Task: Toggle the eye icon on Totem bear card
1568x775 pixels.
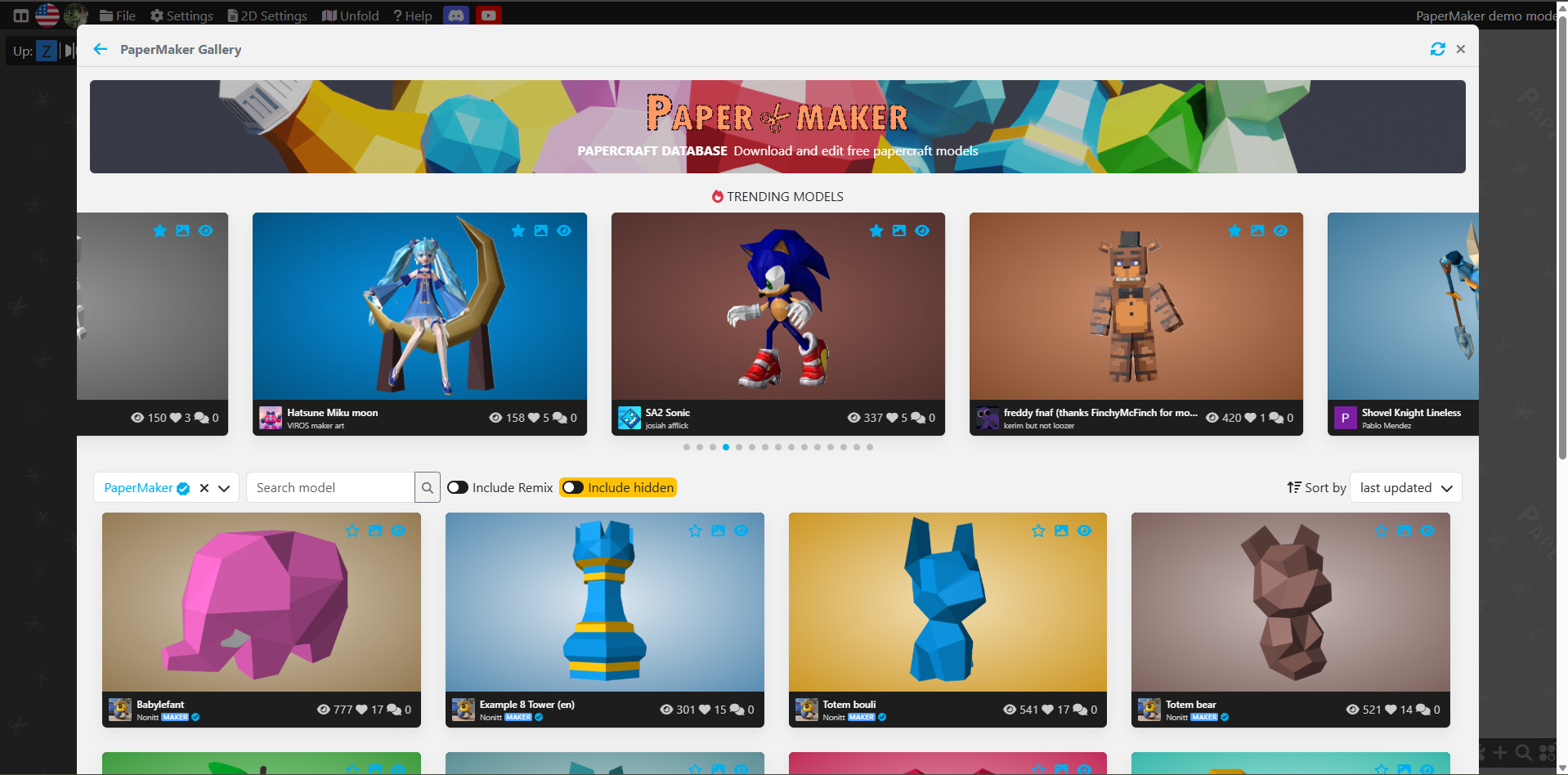Action: (1427, 531)
